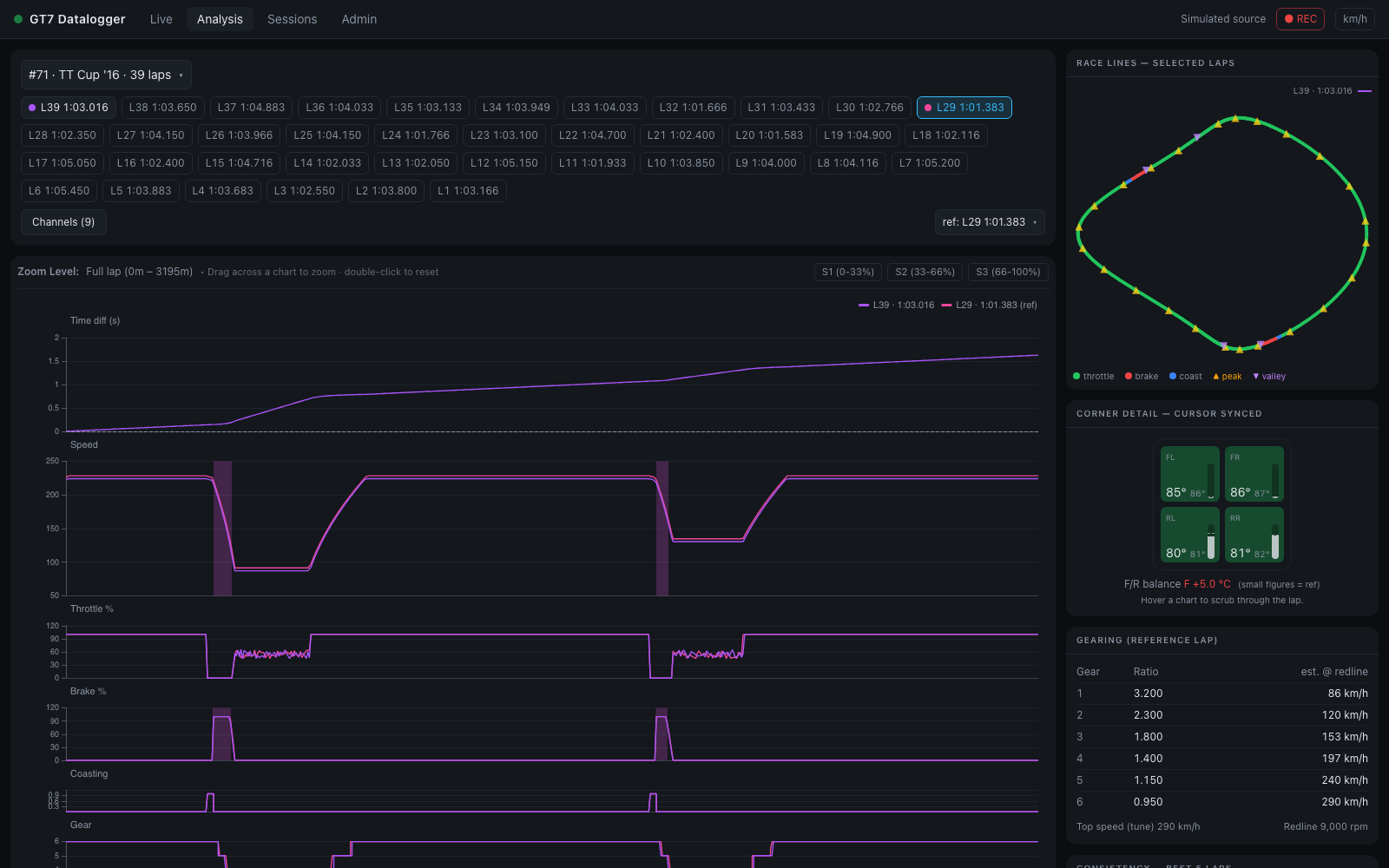This screenshot has width=1389, height=868.
Task: Click the race line track map
Action: [1222, 233]
